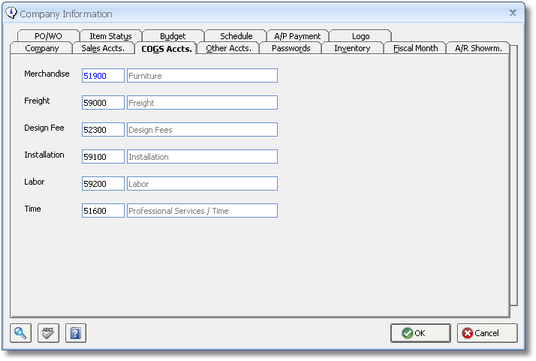Click the Design Fee label

click(44, 128)
